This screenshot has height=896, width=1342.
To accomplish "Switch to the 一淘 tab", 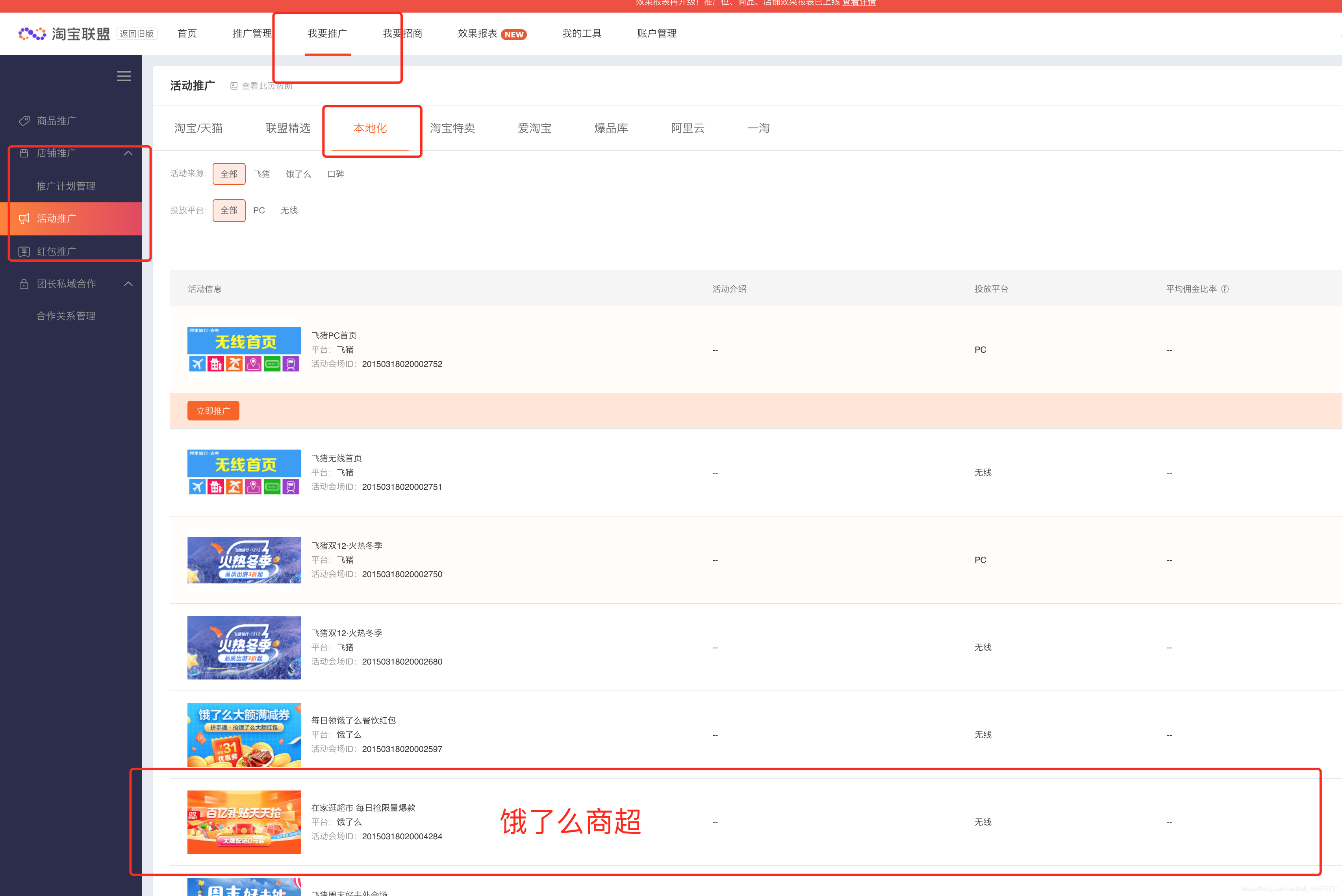I will (758, 128).
